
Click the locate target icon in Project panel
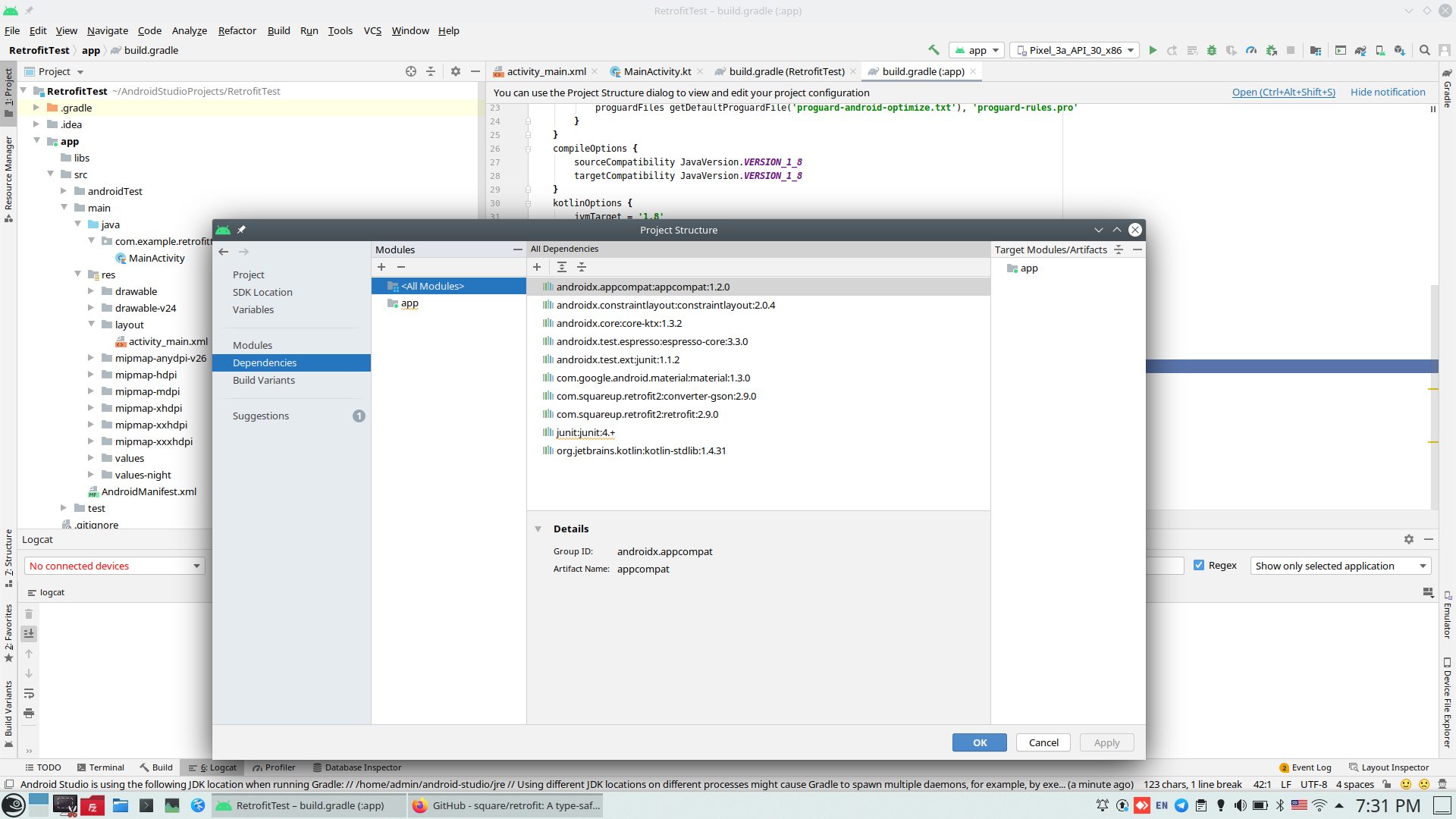click(411, 71)
